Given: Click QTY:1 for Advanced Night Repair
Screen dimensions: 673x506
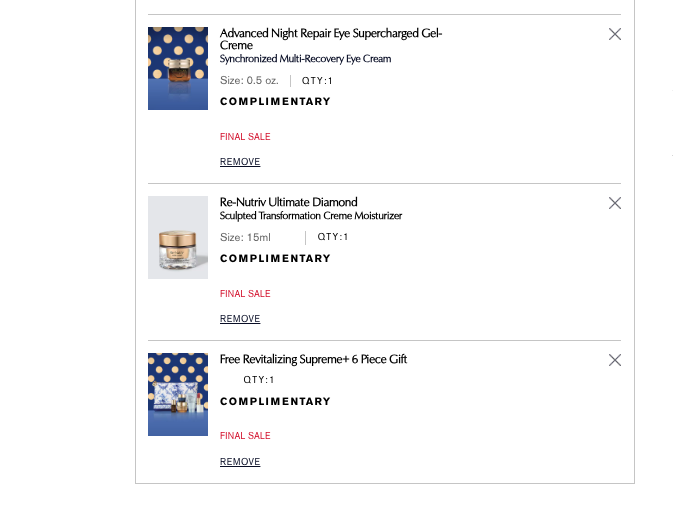Looking at the screenshot, I should coord(317,81).
